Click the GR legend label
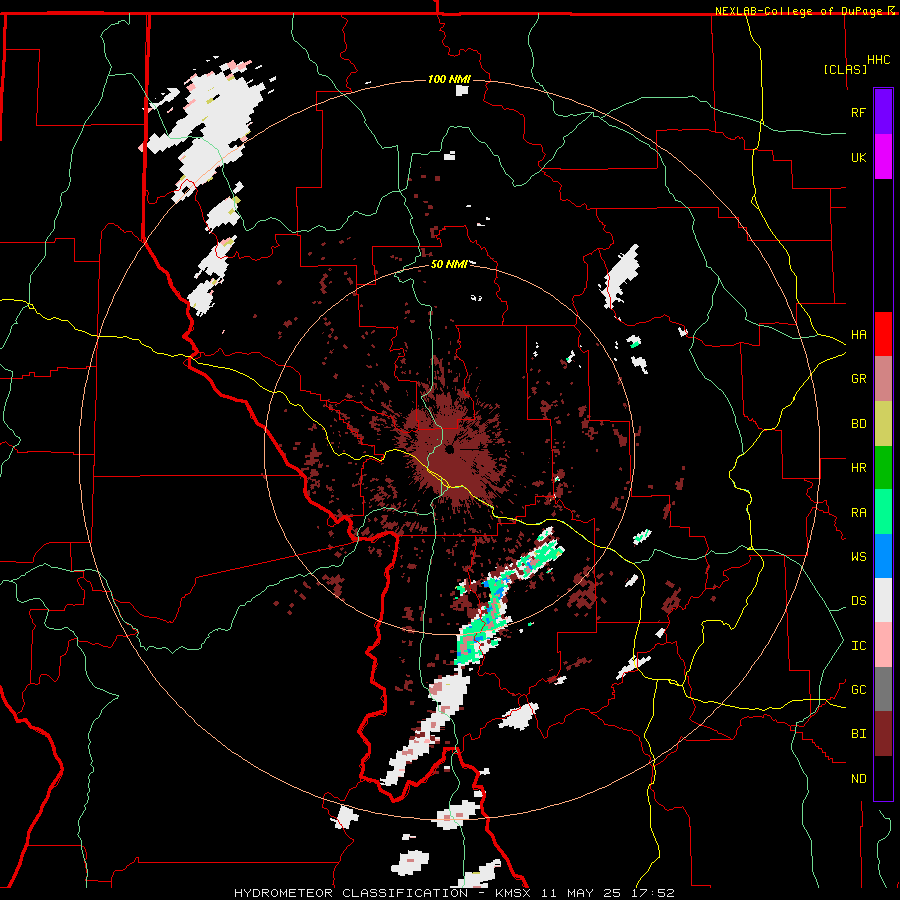900x900 pixels. tap(858, 379)
